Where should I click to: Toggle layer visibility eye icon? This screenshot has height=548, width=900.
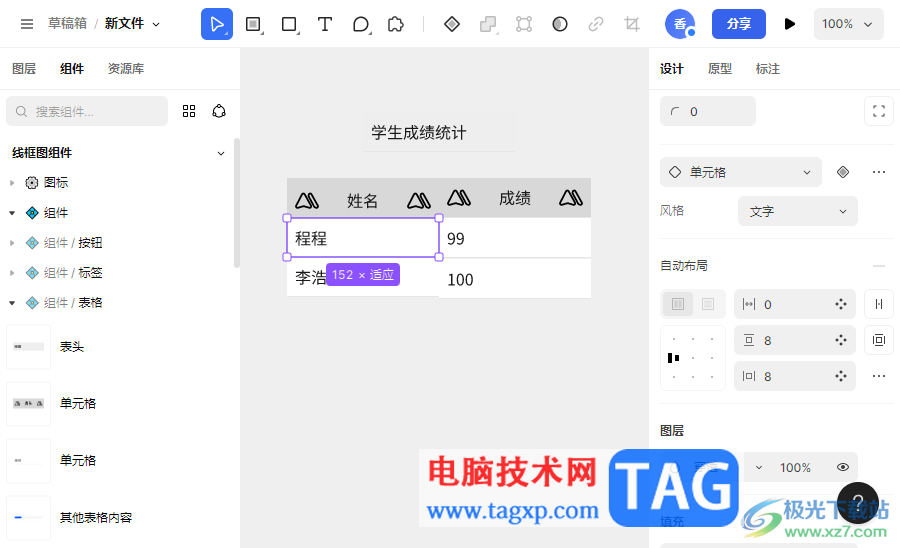pyautogui.click(x=843, y=468)
